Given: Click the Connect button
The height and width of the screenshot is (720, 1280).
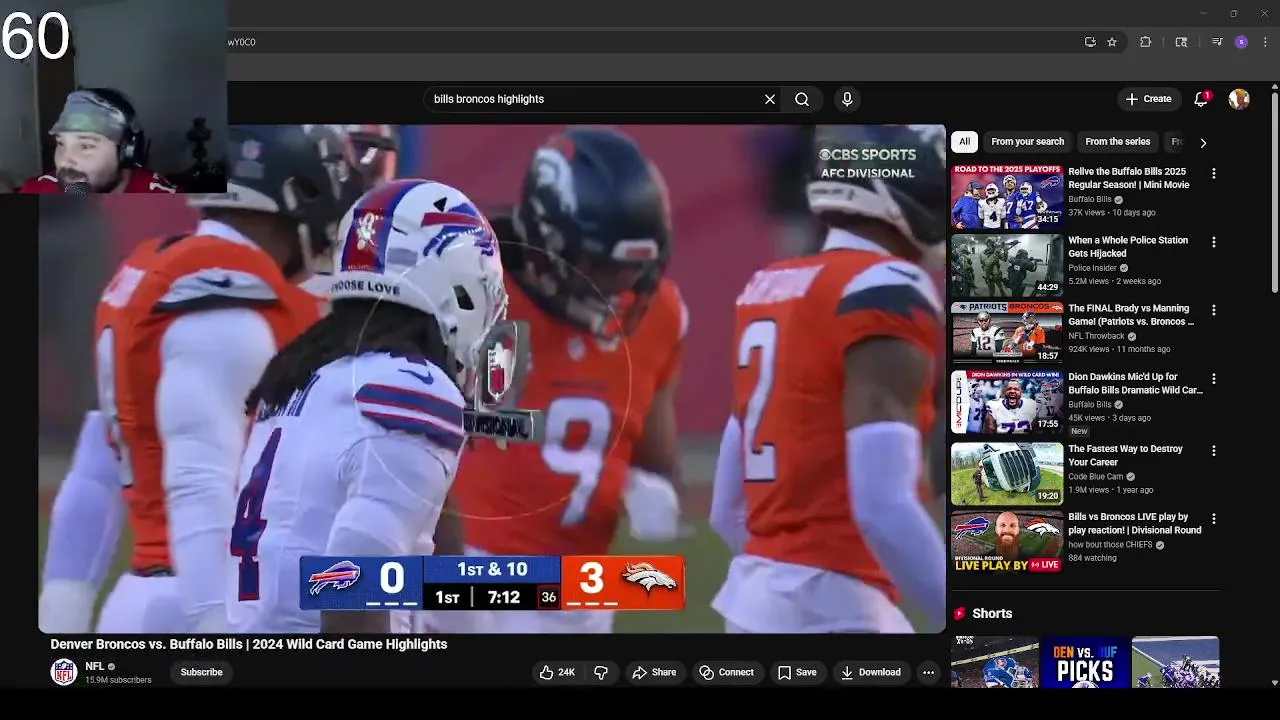Looking at the screenshot, I should click(x=727, y=672).
